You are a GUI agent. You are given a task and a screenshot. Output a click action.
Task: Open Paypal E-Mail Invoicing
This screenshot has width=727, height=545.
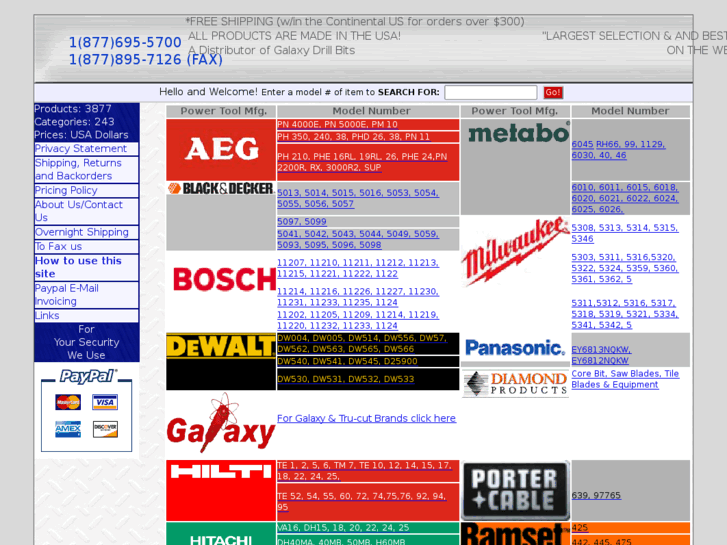click(x=67, y=295)
